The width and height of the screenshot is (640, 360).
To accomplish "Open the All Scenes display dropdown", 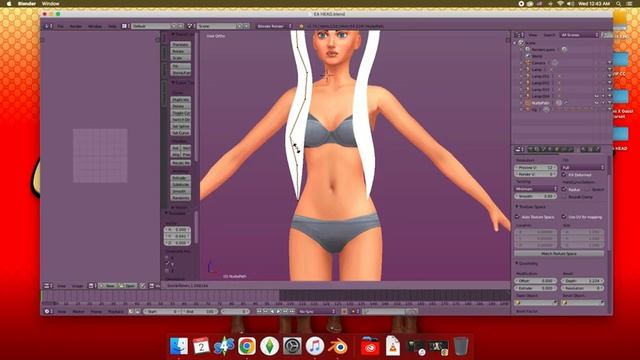I will tap(580, 35).
